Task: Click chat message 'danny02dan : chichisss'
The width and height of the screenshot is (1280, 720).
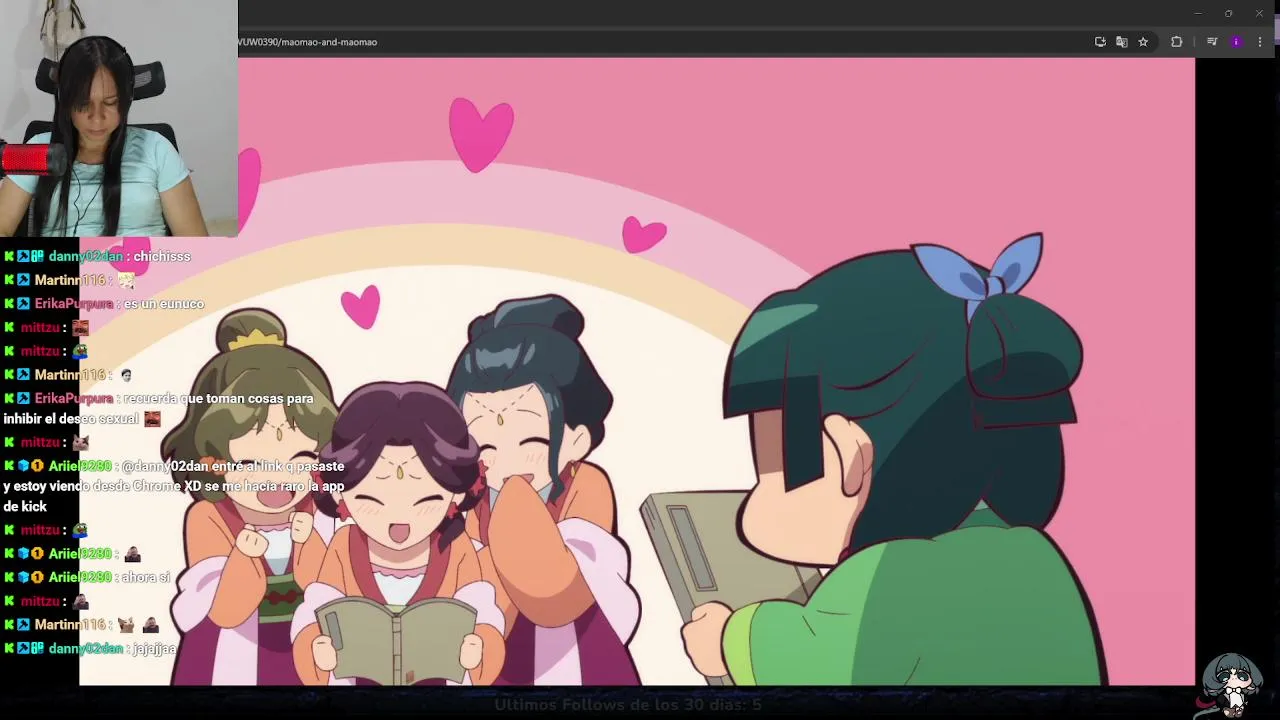Action: click(97, 257)
